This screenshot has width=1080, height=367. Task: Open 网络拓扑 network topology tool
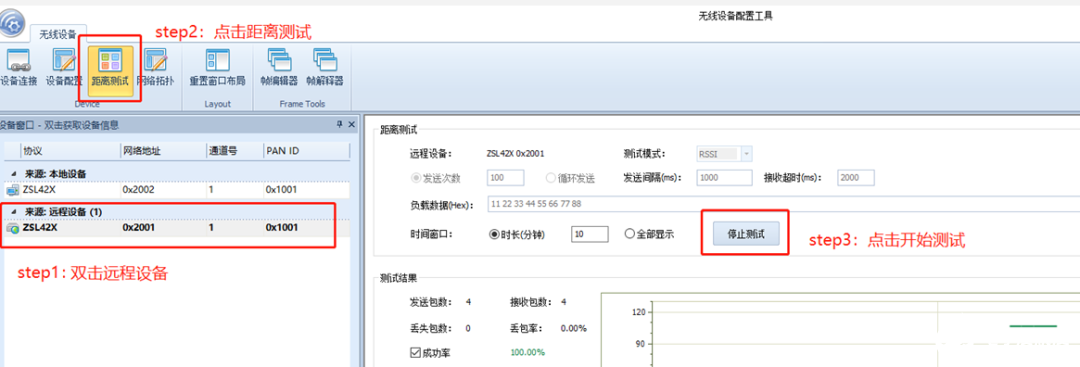coord(156,67)
